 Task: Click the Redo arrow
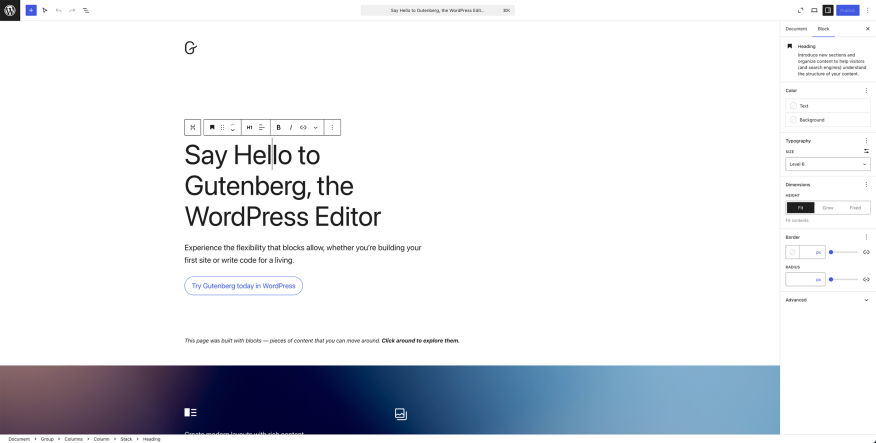(72, 10)
